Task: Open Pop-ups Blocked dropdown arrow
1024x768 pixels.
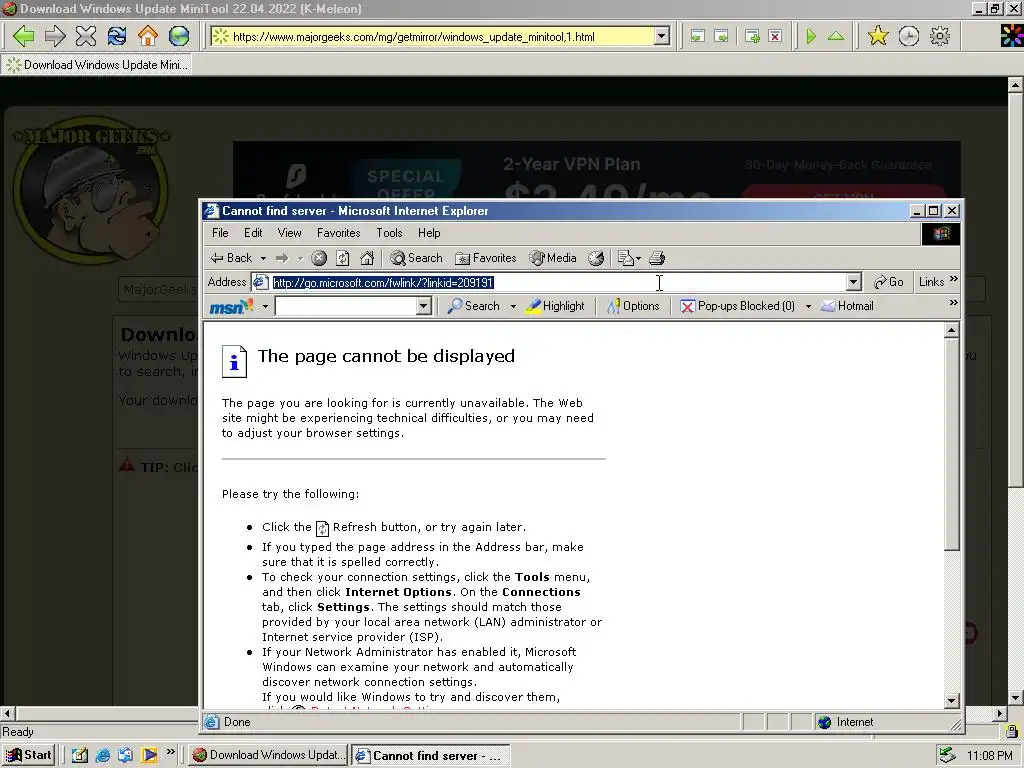Action: coord(808,306)
